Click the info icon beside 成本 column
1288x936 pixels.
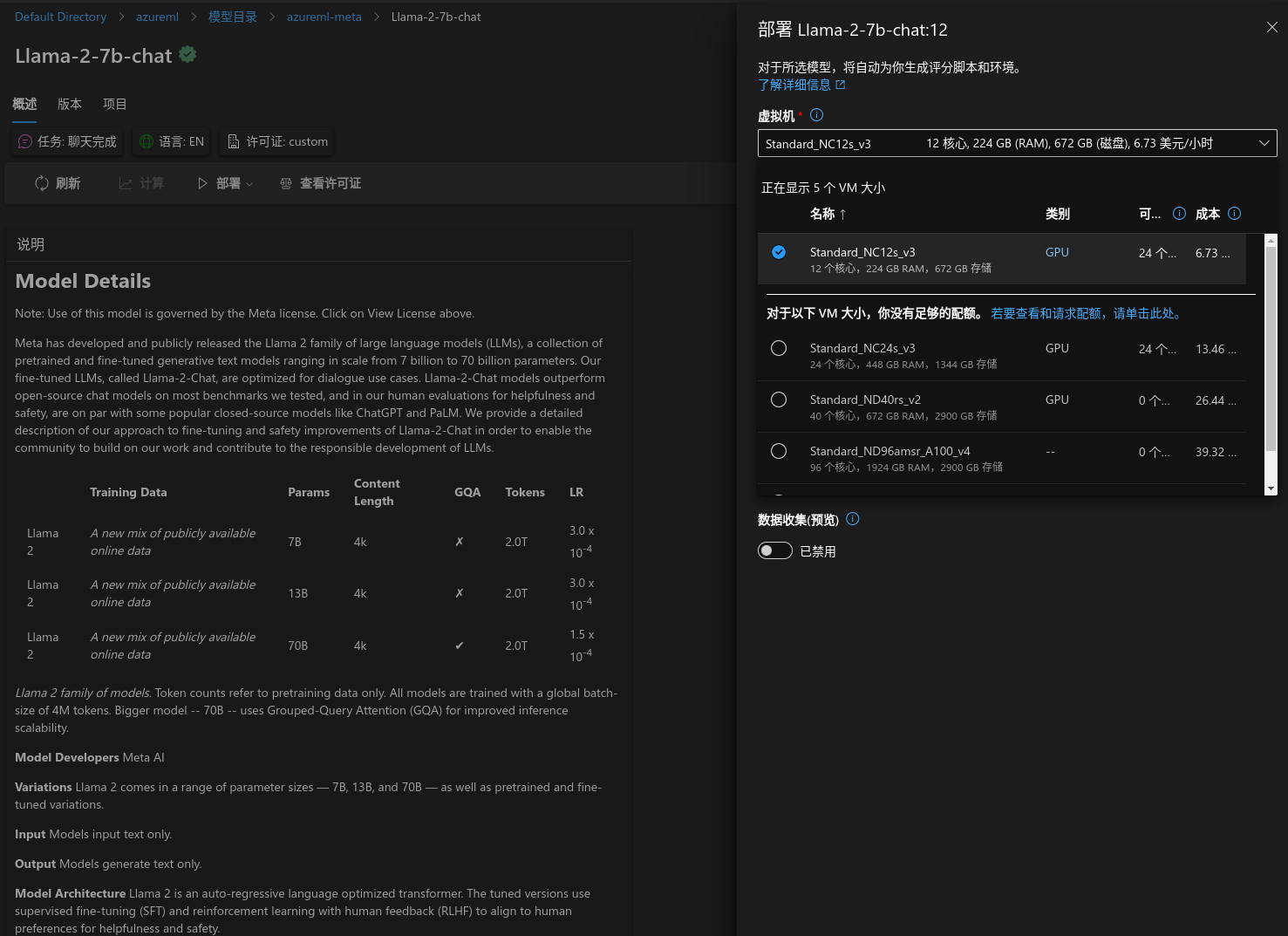[1234, 214]
